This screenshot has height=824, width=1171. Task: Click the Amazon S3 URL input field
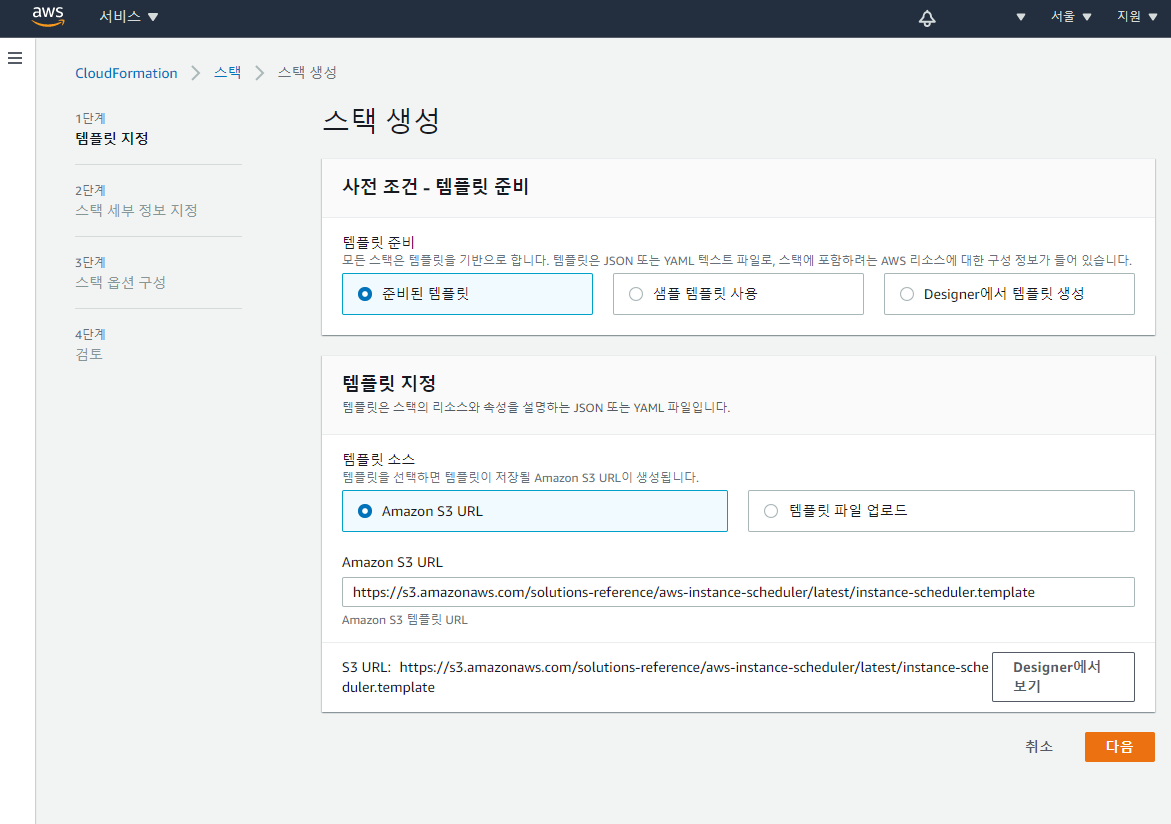click(x=738, y=592)
